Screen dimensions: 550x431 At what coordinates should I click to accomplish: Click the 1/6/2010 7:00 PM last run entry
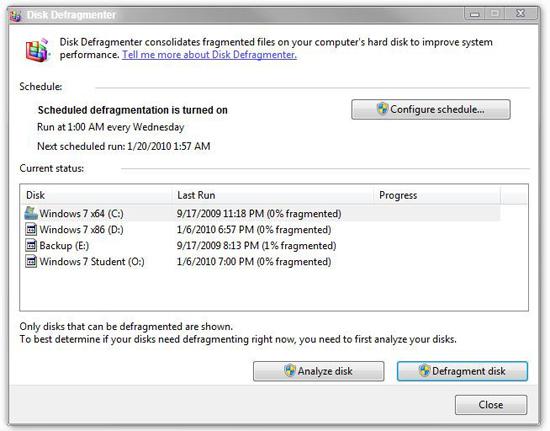pos(254,262)
